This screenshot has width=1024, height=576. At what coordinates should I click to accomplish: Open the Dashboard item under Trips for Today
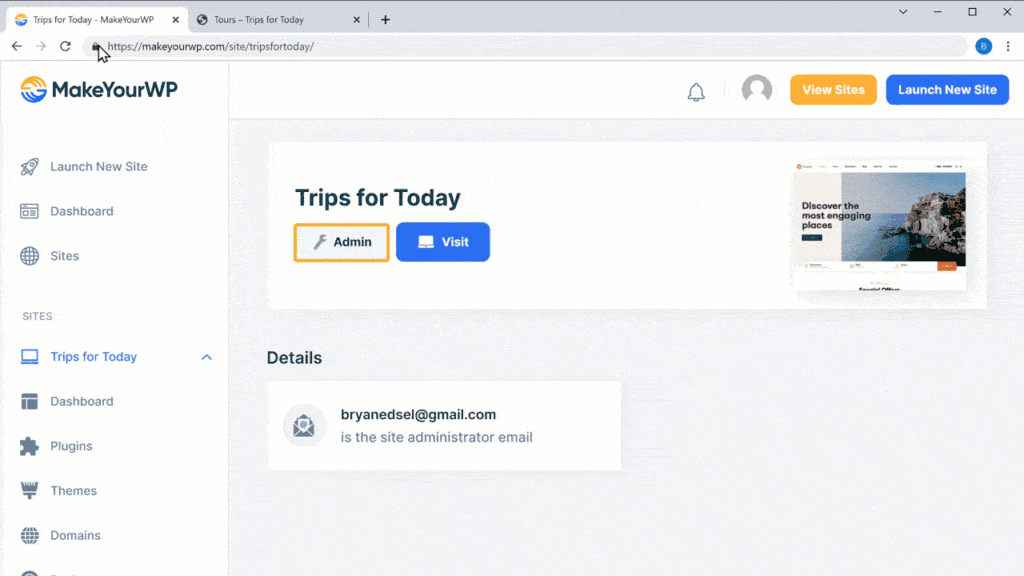81,401
